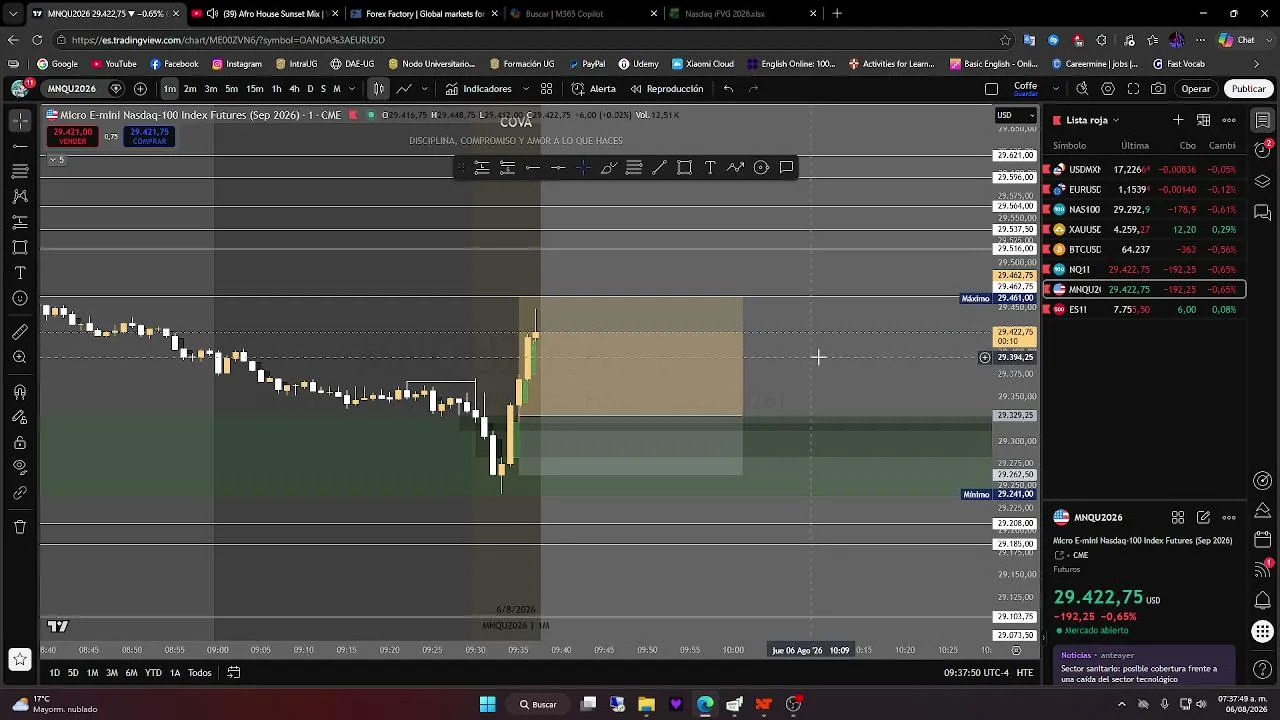Image resolution: width=1280 pixels, height=720 pixels.
Task: Select layout setup square icon
Action: [991, 89]
